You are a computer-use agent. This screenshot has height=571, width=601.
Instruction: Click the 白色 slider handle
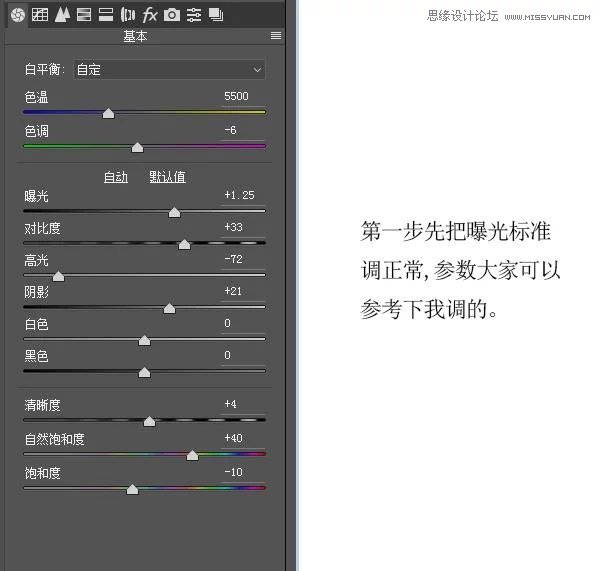click(144, 340)
